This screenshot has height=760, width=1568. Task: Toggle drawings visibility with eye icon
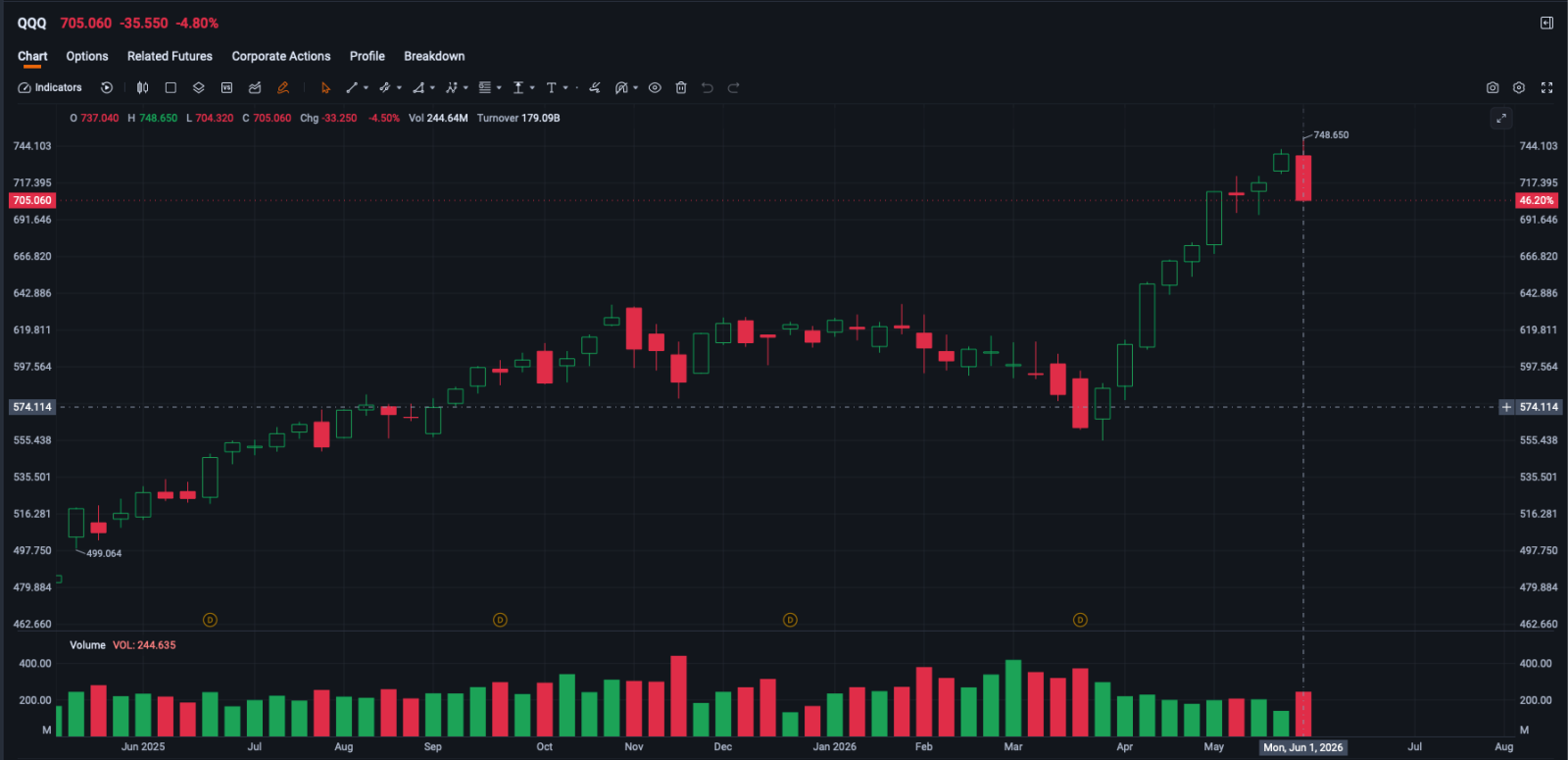point(655,87)
